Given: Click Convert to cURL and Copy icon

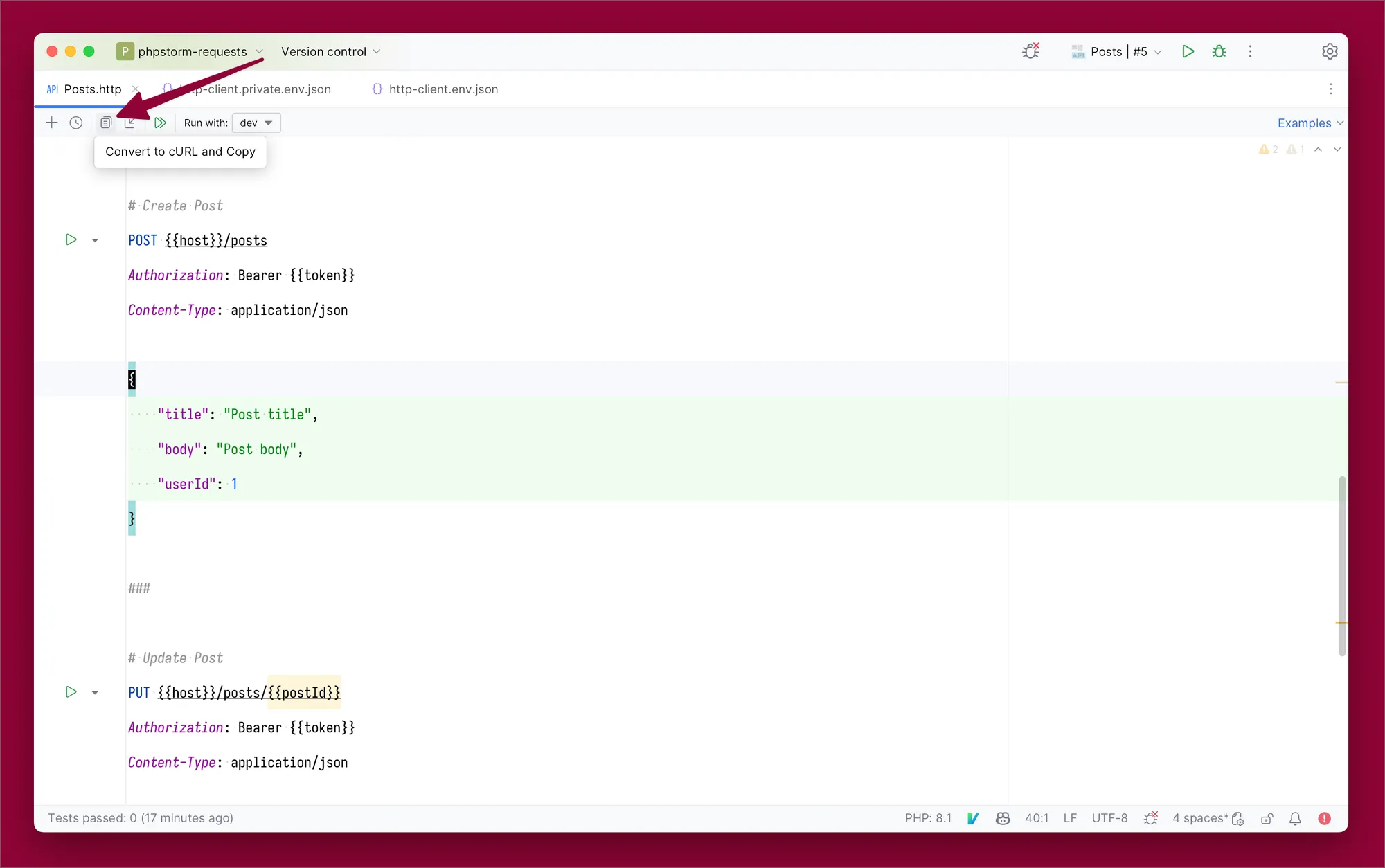Looking at the screenshot, I should [x=105, y=123].
